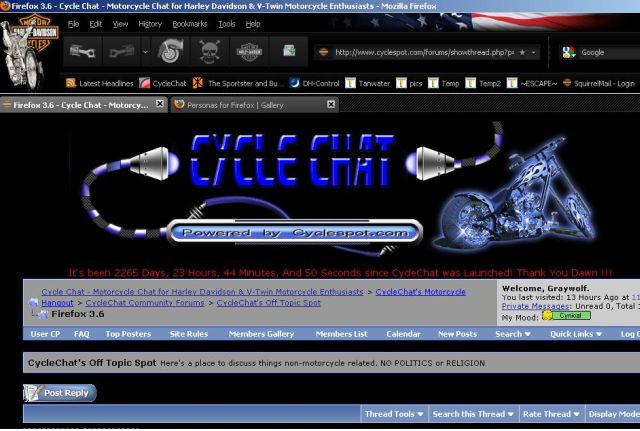Screen dimensions: 640x431
Task: Go to User CP
Action: [x=45, y=334]
